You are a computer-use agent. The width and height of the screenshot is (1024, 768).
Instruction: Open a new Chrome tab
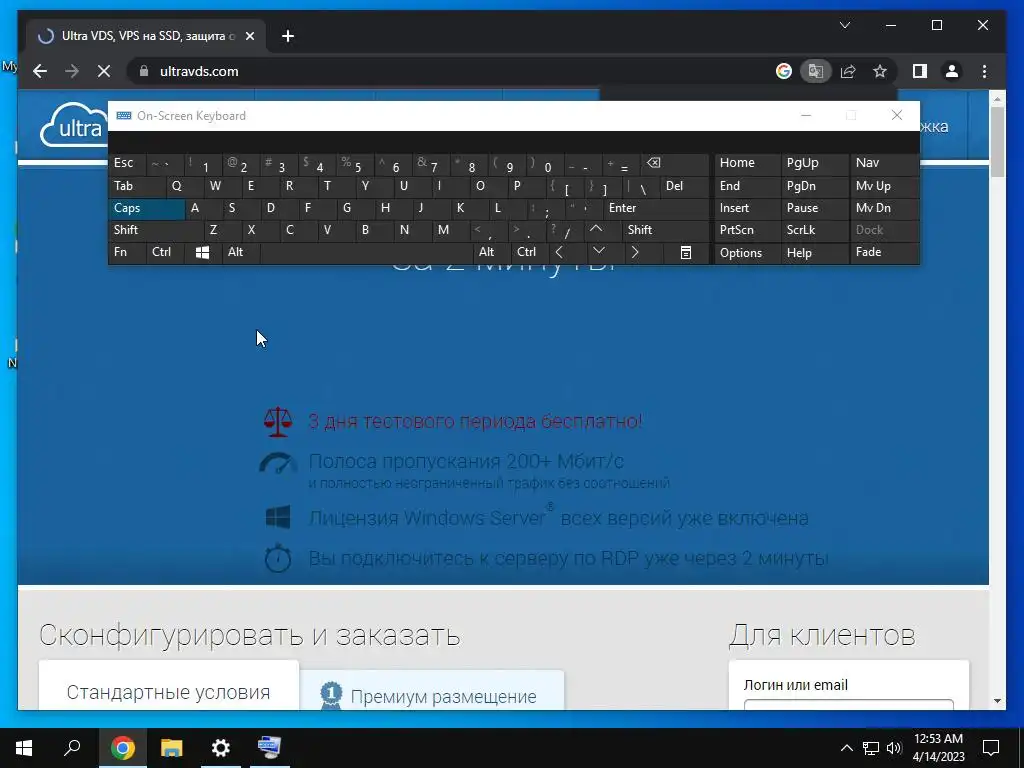point(288,36)
